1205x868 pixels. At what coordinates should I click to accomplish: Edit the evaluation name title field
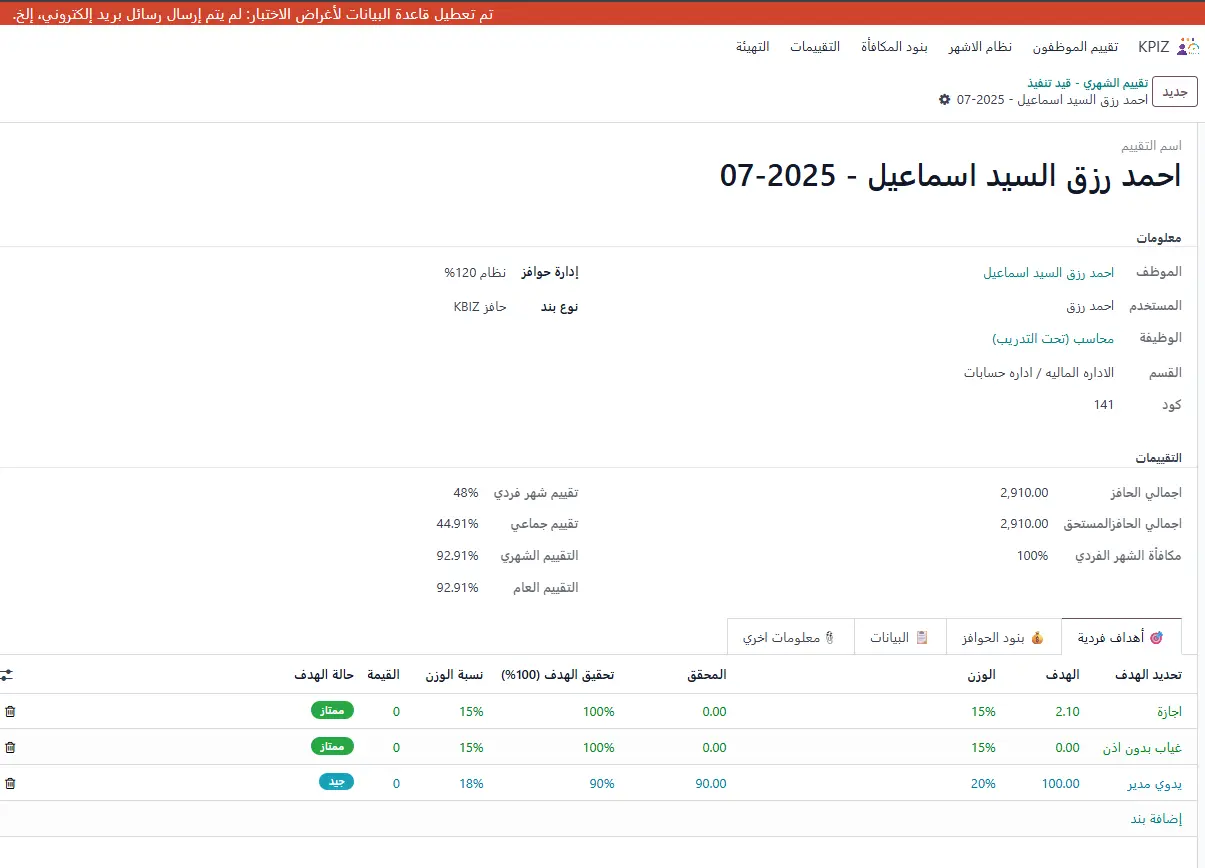pos(950,176)
